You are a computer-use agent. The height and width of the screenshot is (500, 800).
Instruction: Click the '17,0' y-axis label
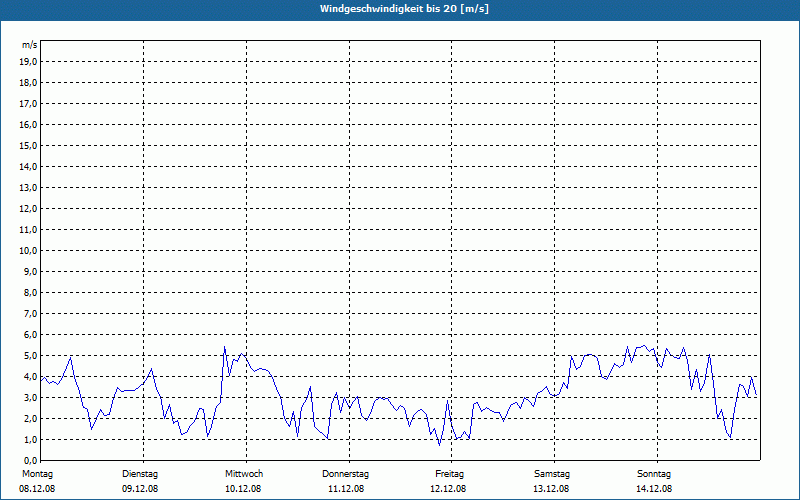coord(28,104)
